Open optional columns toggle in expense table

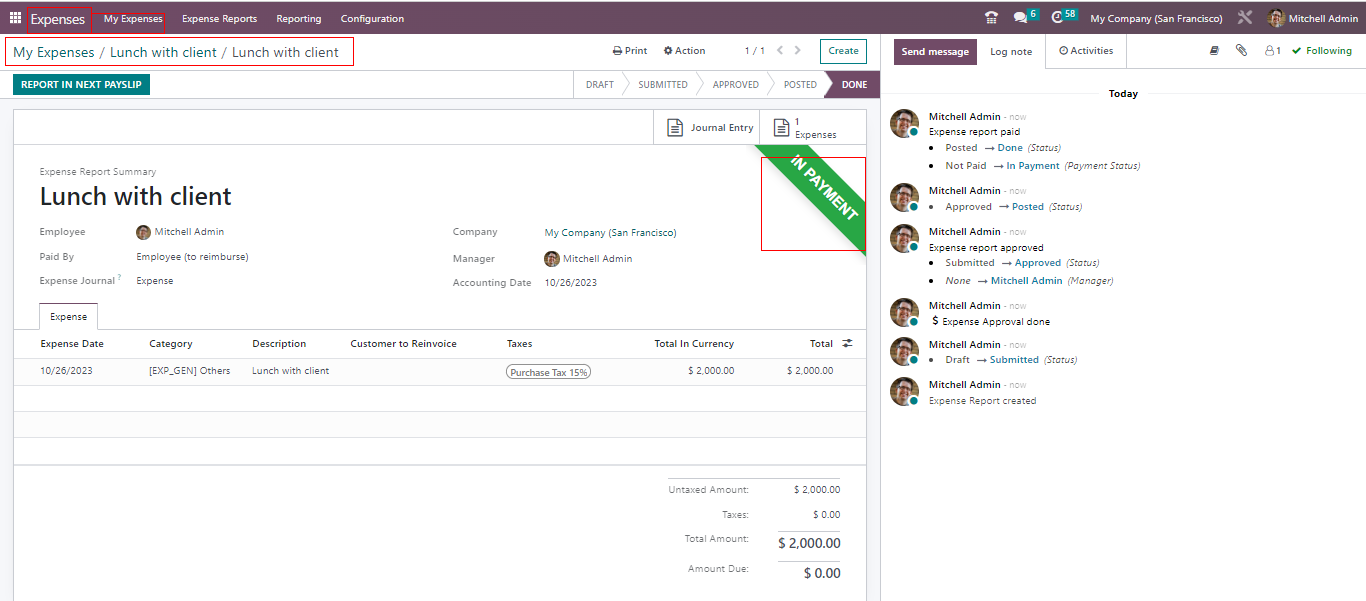[847, 343]
